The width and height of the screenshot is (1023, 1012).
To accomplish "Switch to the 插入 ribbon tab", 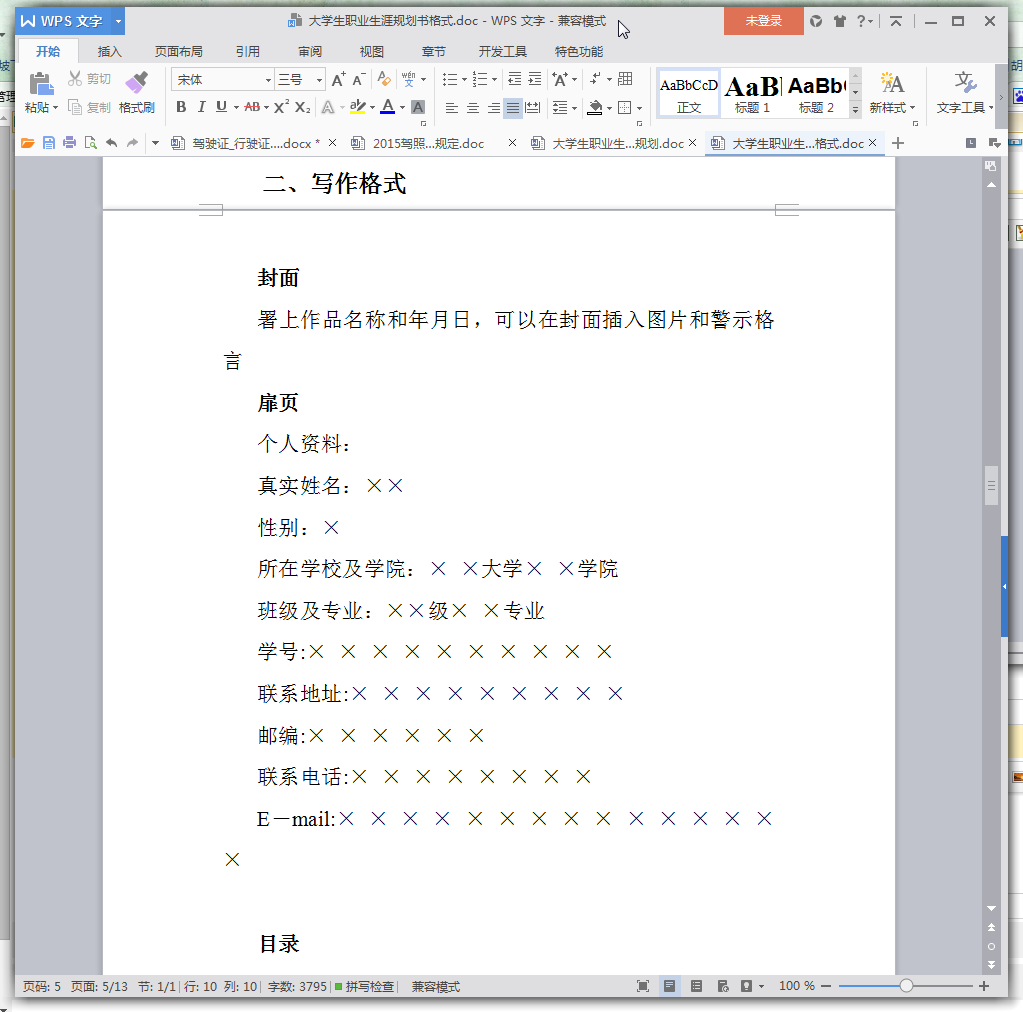I will click(x=110, y=51).
